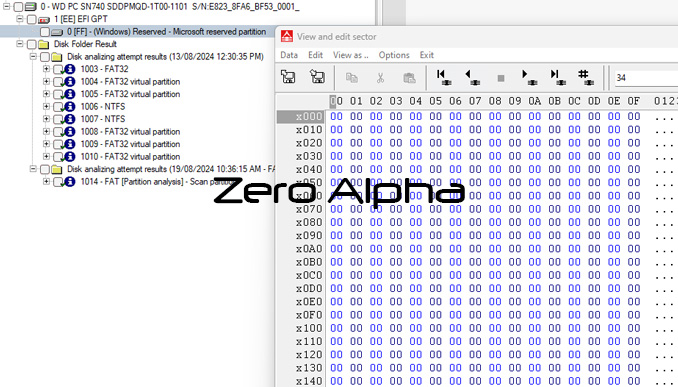Click the red sector editor window title icon

coord(286,36)
